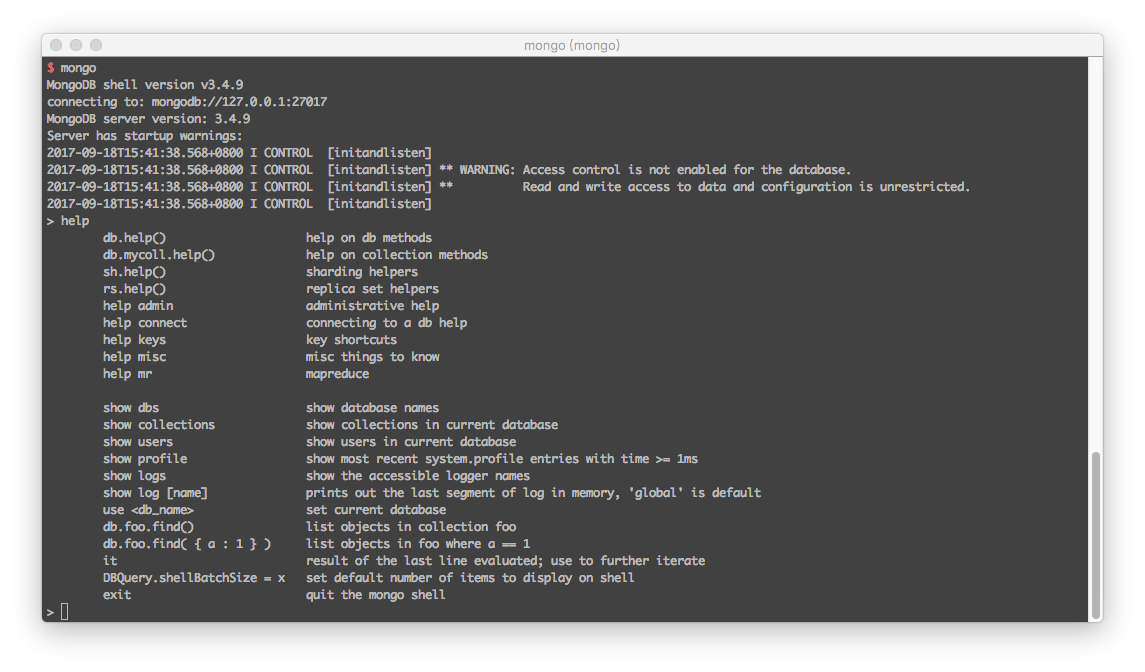1145x672 pixels.
Task: Click 'key shortcuts' description
Action: (351, 340)
